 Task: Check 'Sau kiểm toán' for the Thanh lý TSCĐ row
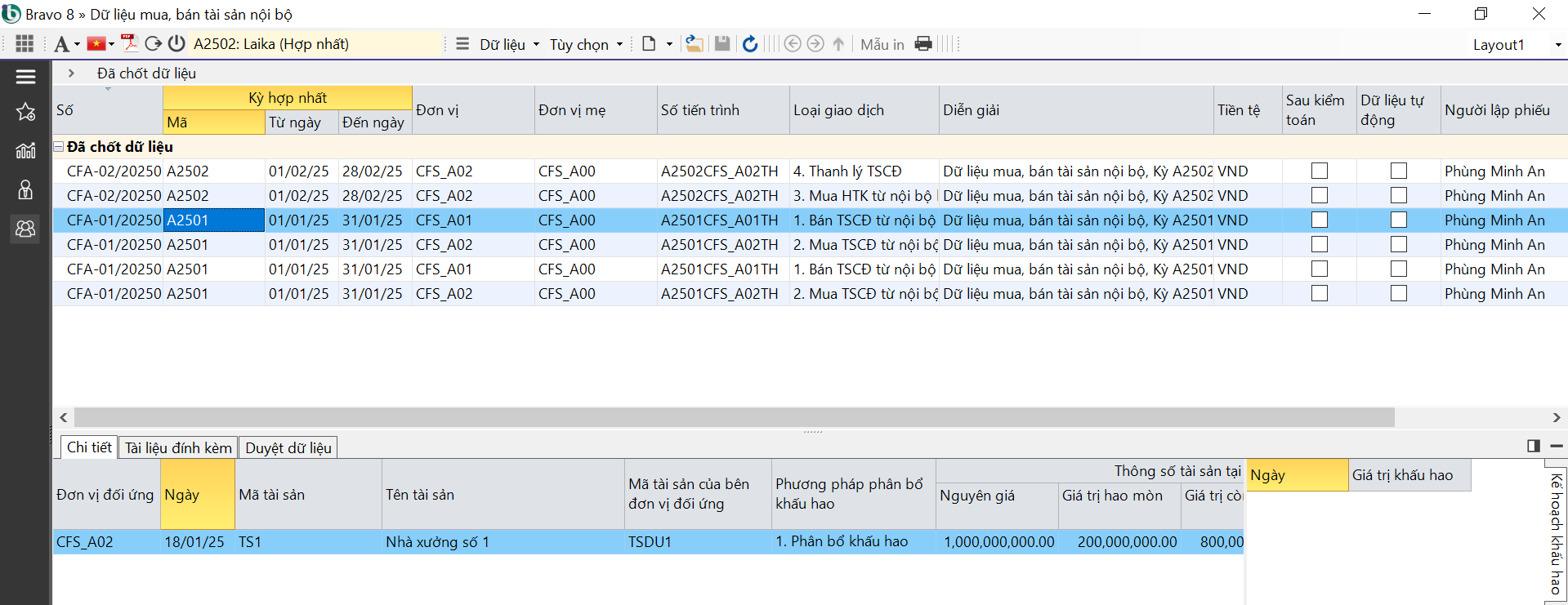(x=1319, y=171)
